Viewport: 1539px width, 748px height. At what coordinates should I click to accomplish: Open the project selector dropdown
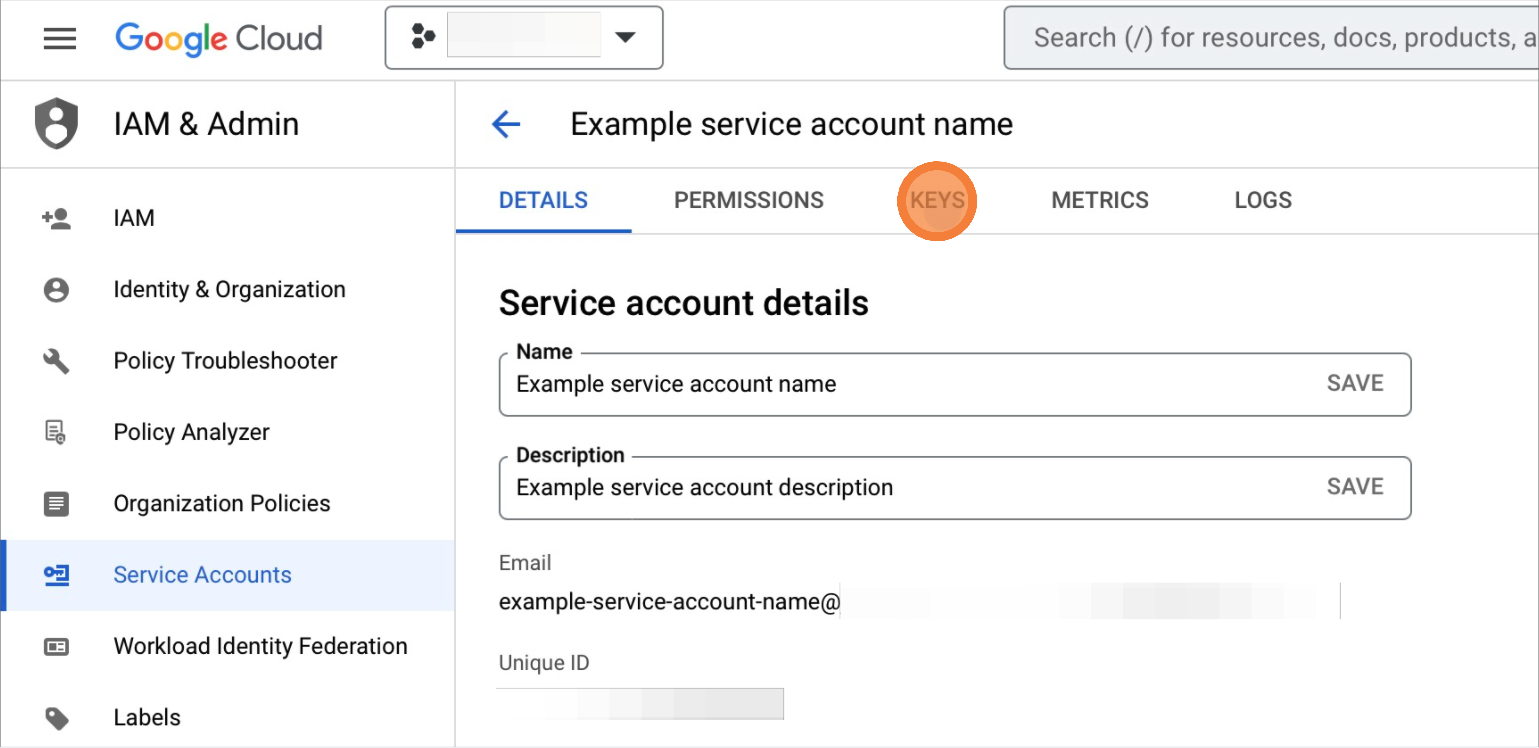[x=626, y=36]
